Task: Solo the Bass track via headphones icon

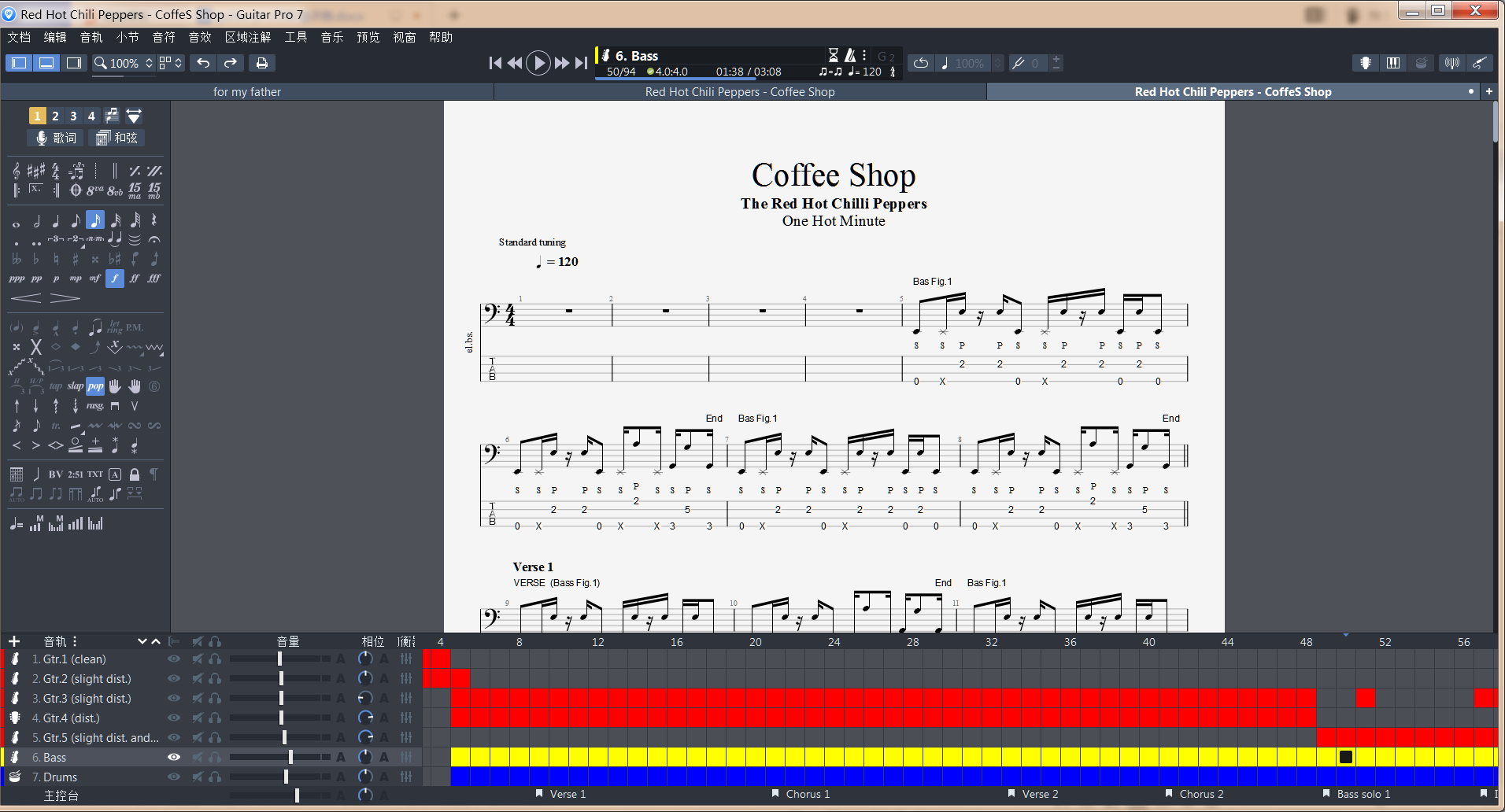Action: coord(215,757)
